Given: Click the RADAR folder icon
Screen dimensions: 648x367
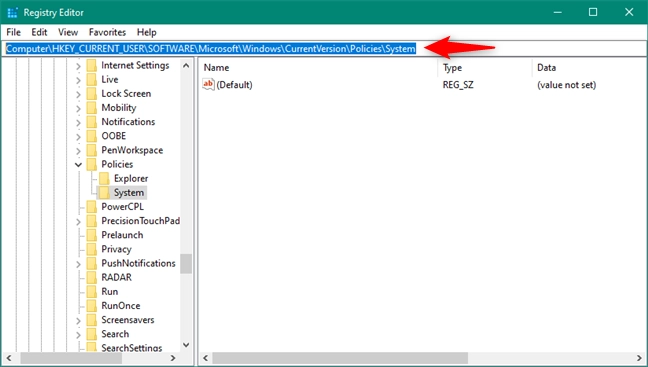Looking at the screenshot, I should pyautogui.click(x=92, y=277).
